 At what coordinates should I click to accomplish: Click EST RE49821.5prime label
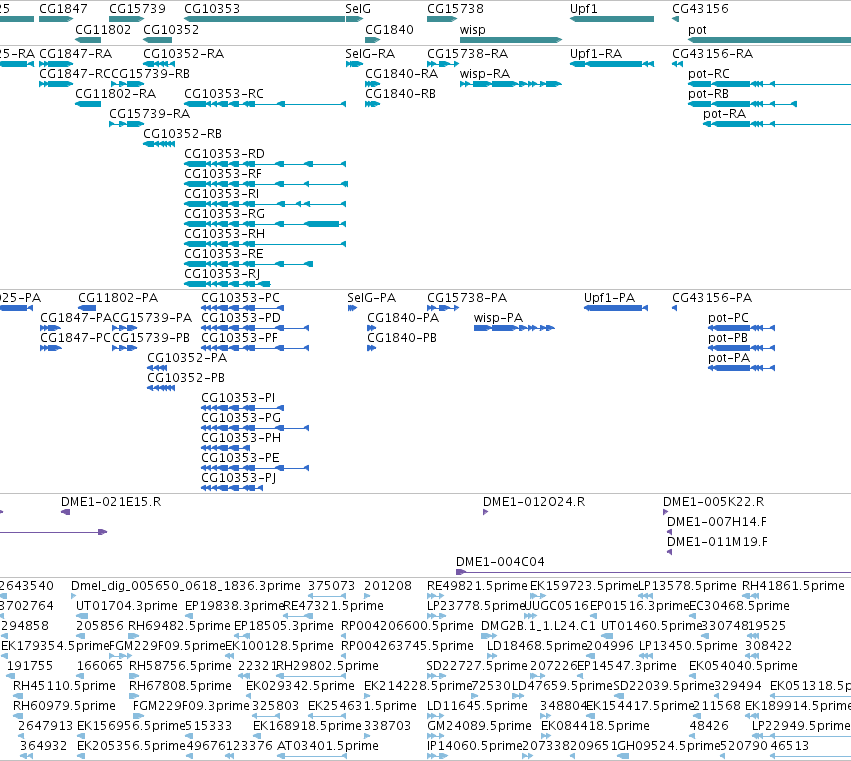478,586
